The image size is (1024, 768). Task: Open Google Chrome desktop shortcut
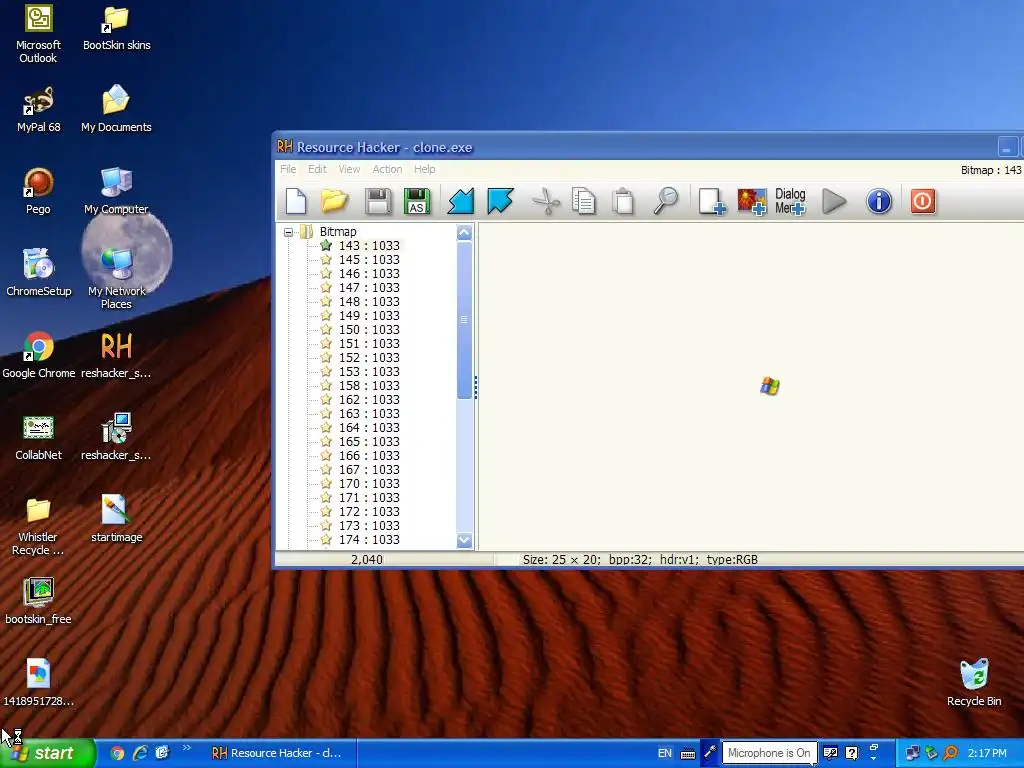coord(39,355)
